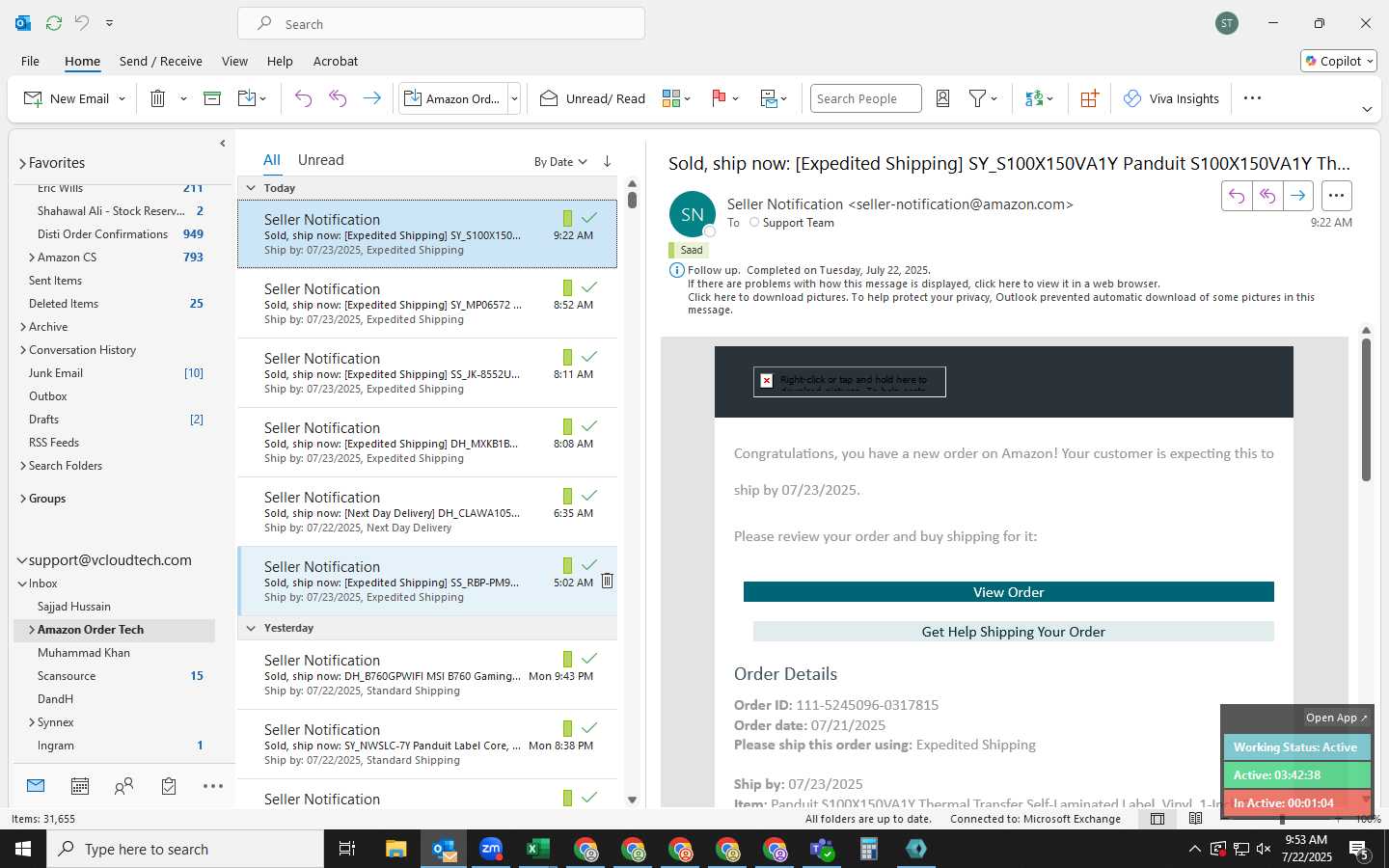Viewport: 1389px width, 868px height.
Task: Collapse the support@vcloudtech.com account
Action: coord(22,560)
